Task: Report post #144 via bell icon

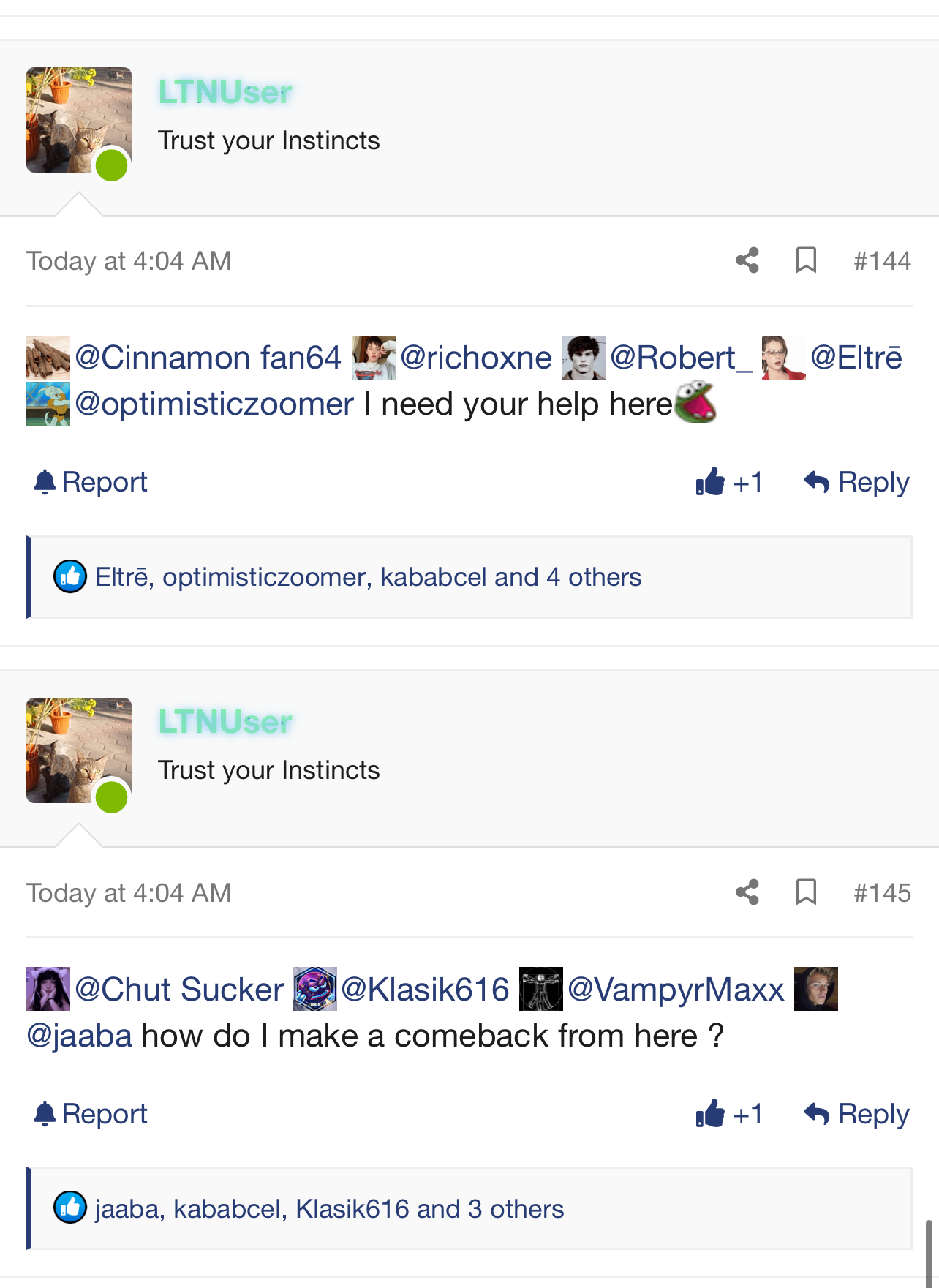Action: click(x=91, y=482)
